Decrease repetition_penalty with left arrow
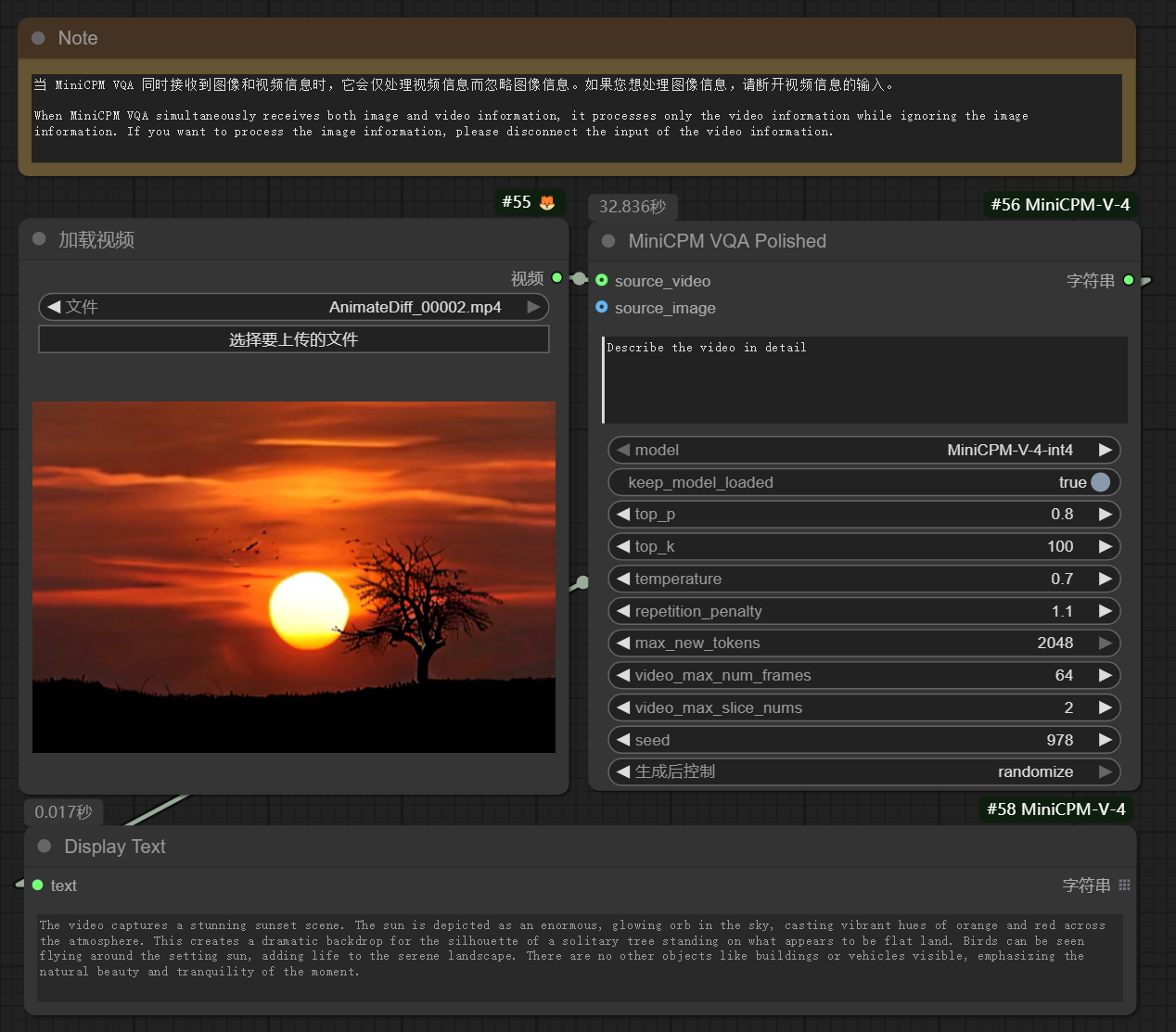Screen dimensions: 1176x1032 623,611
